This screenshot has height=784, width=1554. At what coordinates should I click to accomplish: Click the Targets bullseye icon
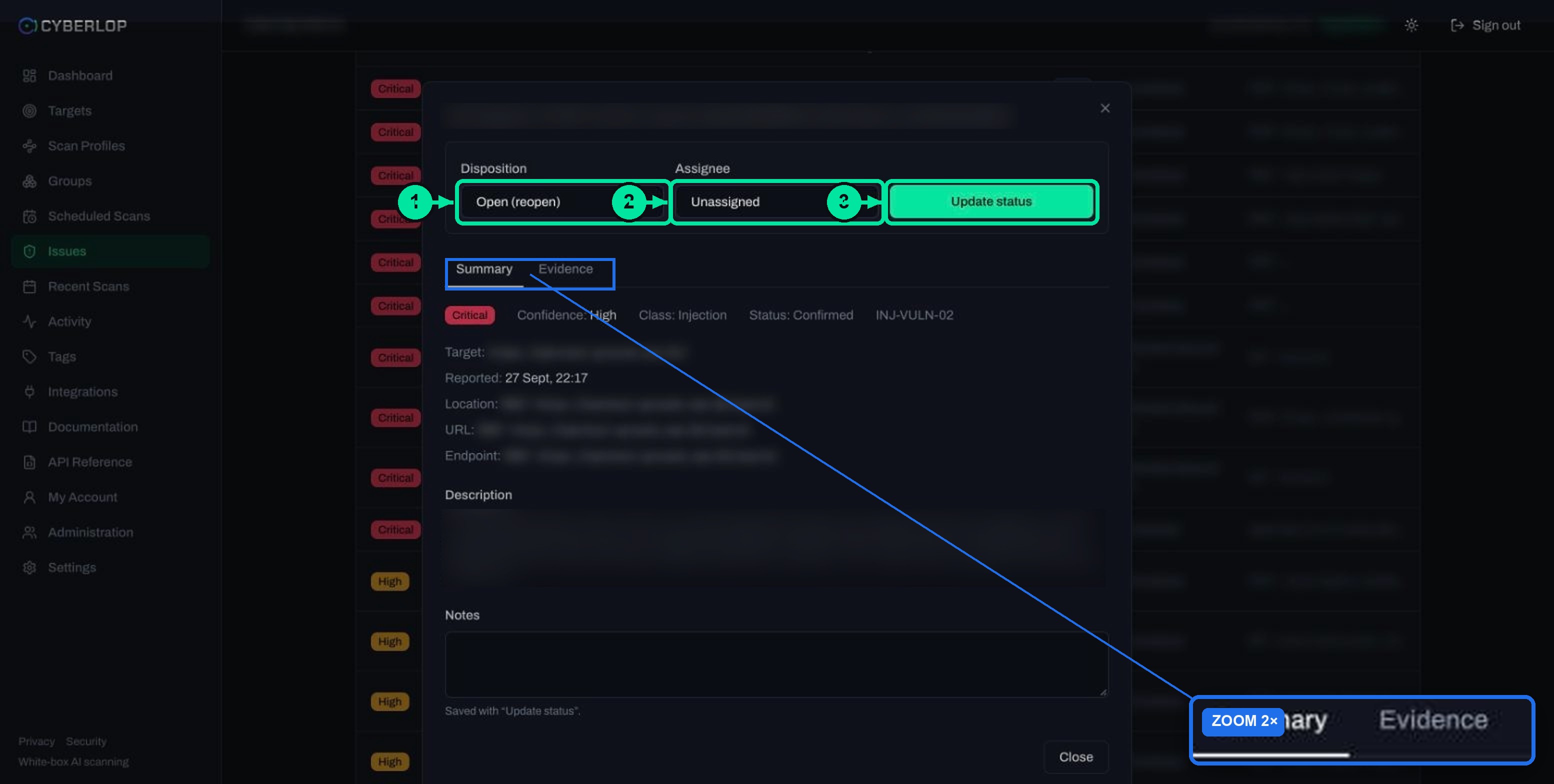29,111
